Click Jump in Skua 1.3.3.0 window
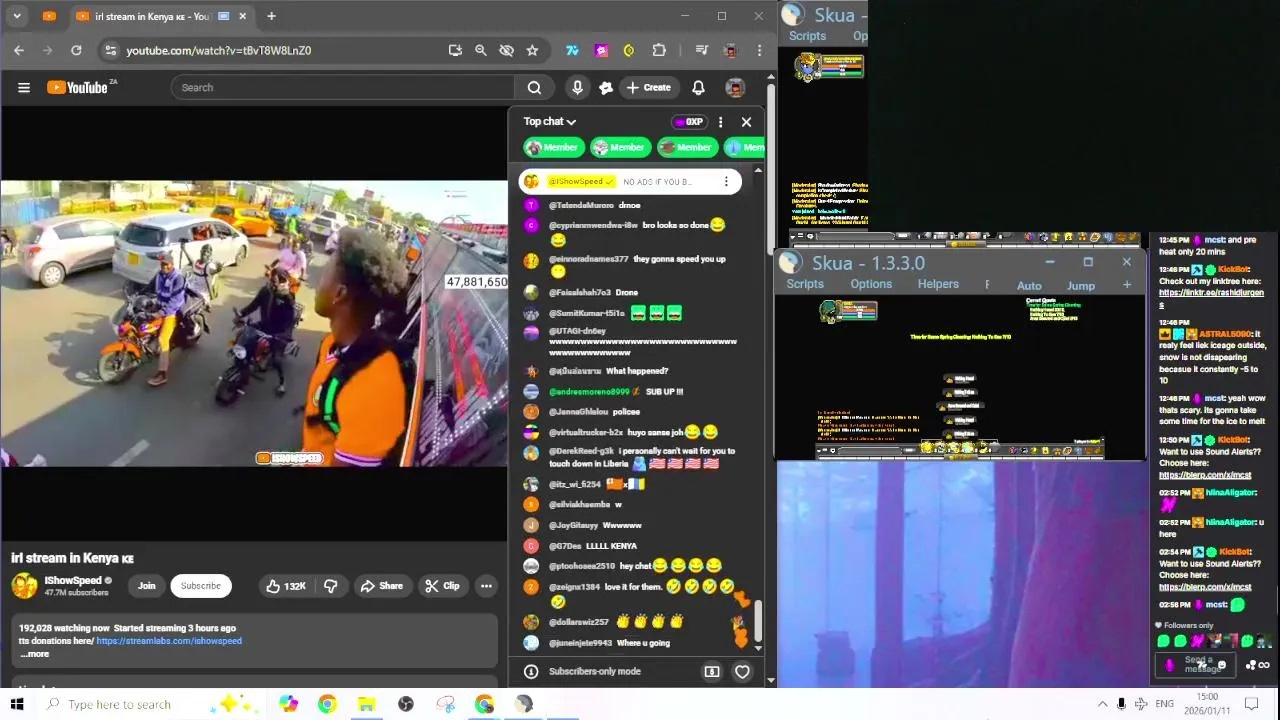 pyautogui.click(x=1080, y=286)
